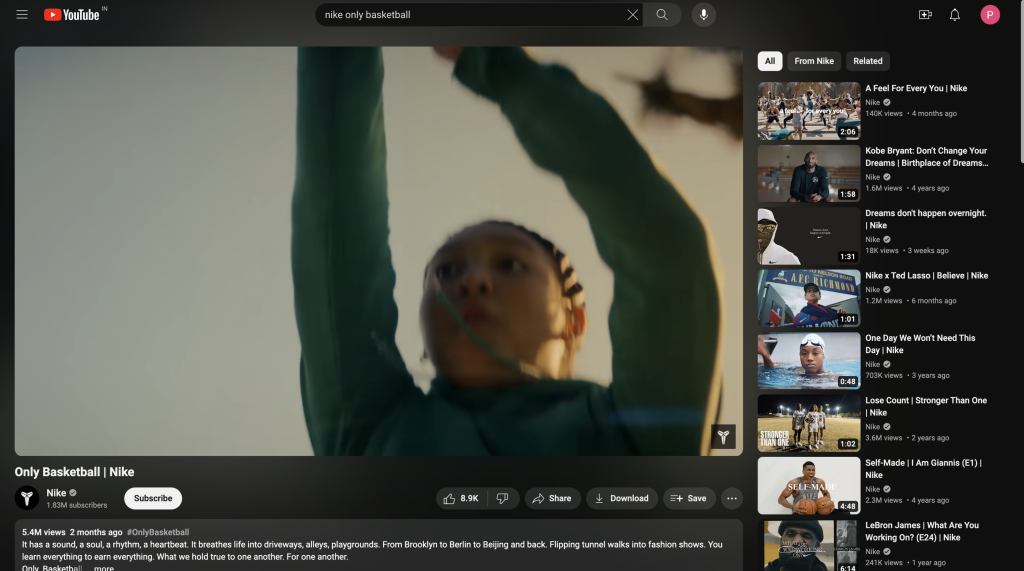Select the 'From Nike' filter chip

coord(814,61)
